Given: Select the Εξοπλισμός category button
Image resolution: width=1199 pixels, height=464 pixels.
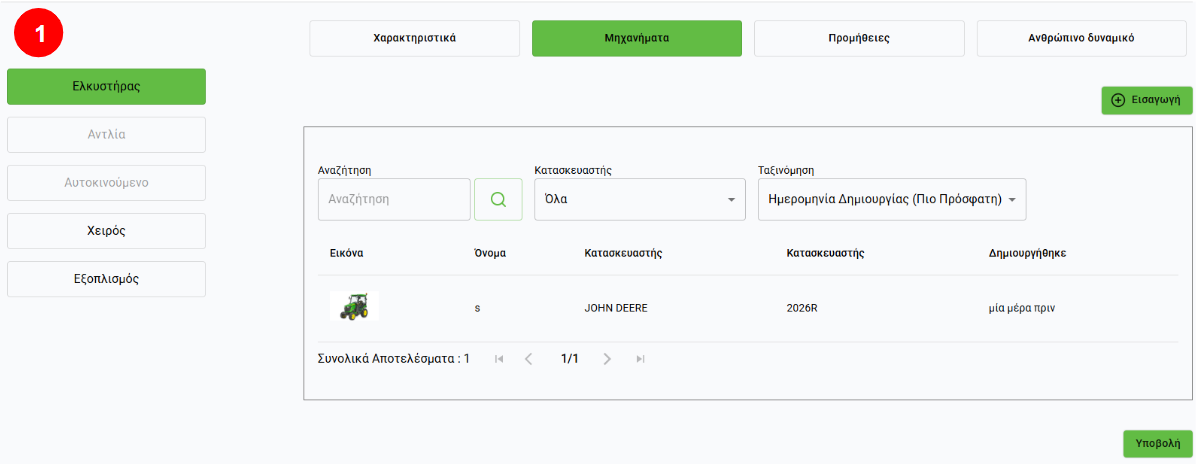Looking at the screenshot, I should [x=106, y=279].
